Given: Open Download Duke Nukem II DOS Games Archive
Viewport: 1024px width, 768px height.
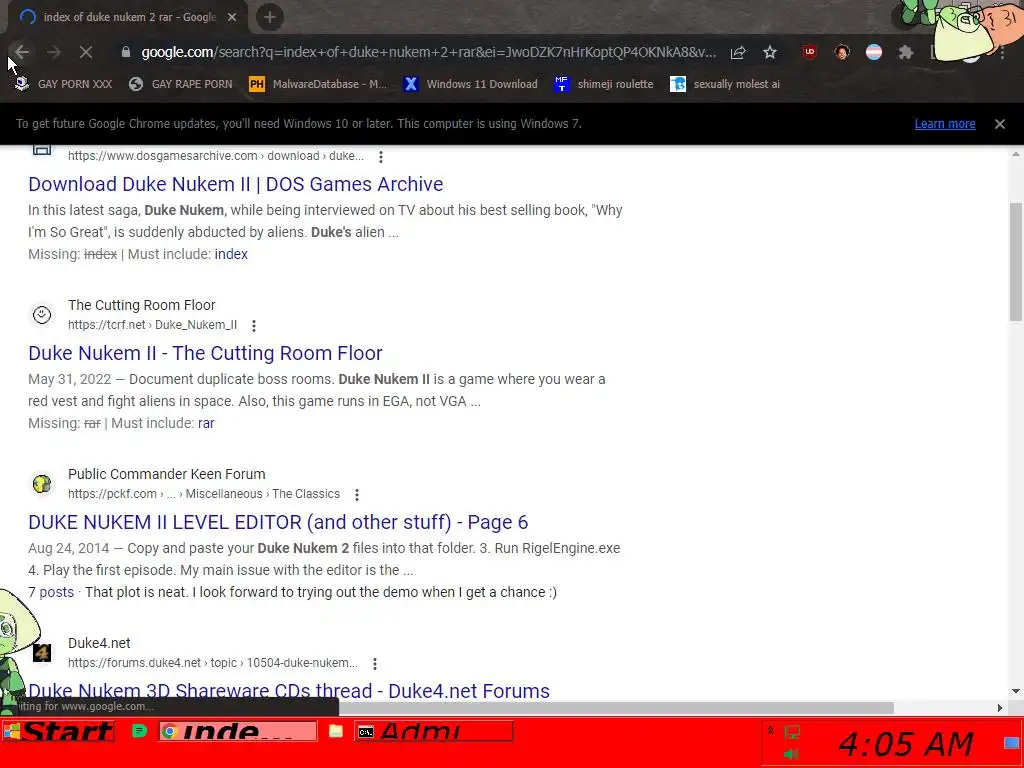Looking at the screenshot, I should [236, 184].
